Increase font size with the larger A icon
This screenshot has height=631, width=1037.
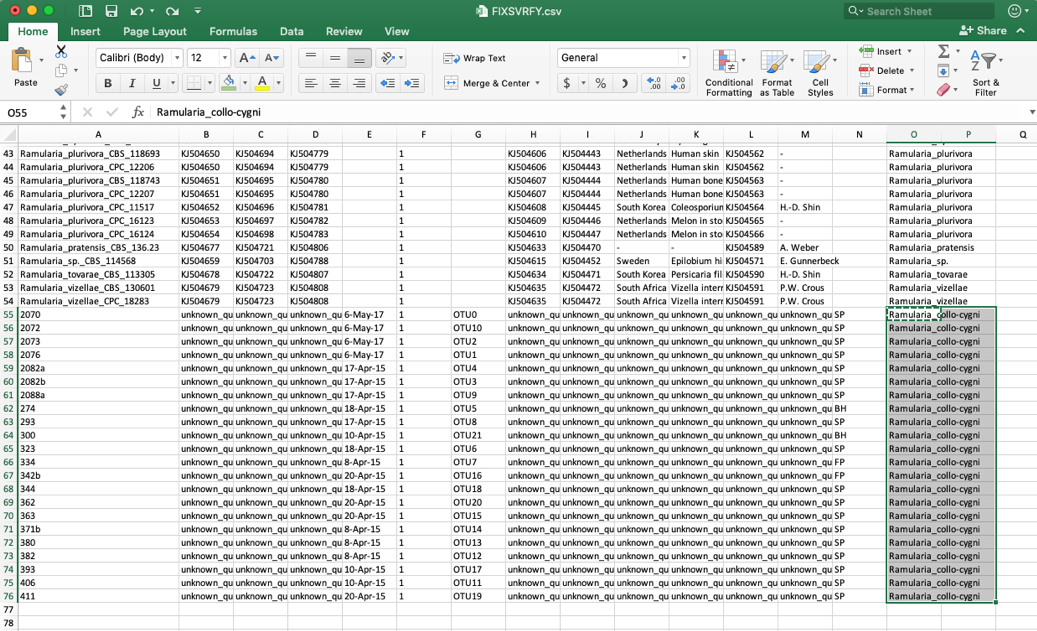click(247, 58)
